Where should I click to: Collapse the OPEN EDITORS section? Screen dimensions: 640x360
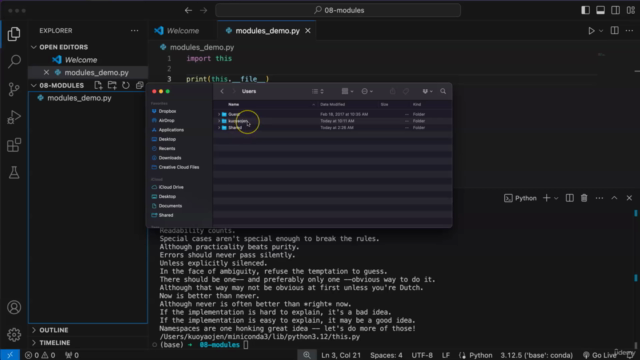[34, 47]
